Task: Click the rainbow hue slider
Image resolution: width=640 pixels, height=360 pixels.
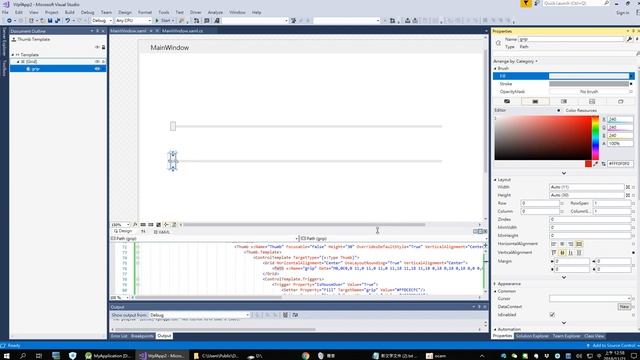Action: tap(596, 138)
